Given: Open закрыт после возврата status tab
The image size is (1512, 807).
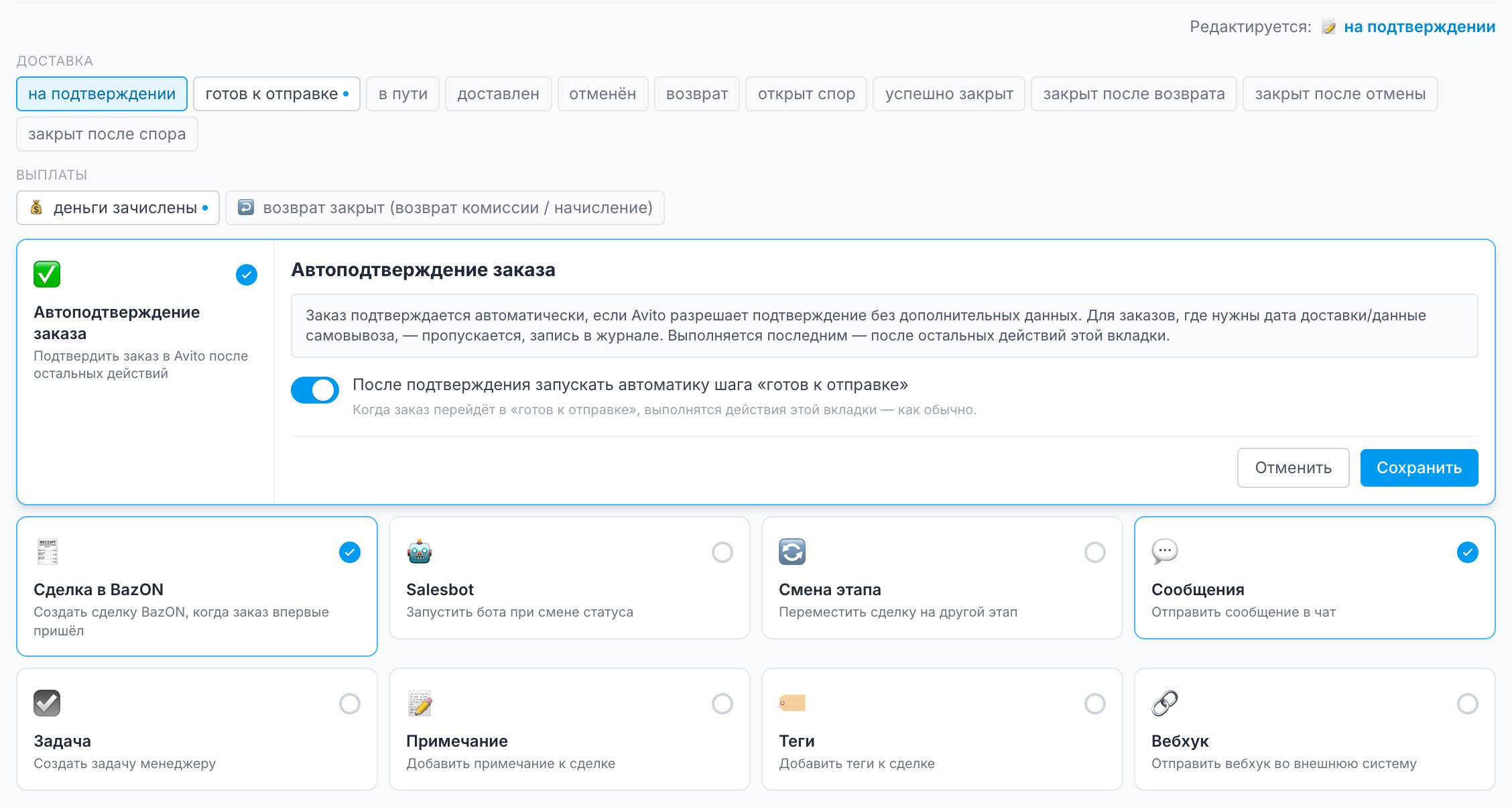Looking at the screenshot, I should [x=1134, y=94].
